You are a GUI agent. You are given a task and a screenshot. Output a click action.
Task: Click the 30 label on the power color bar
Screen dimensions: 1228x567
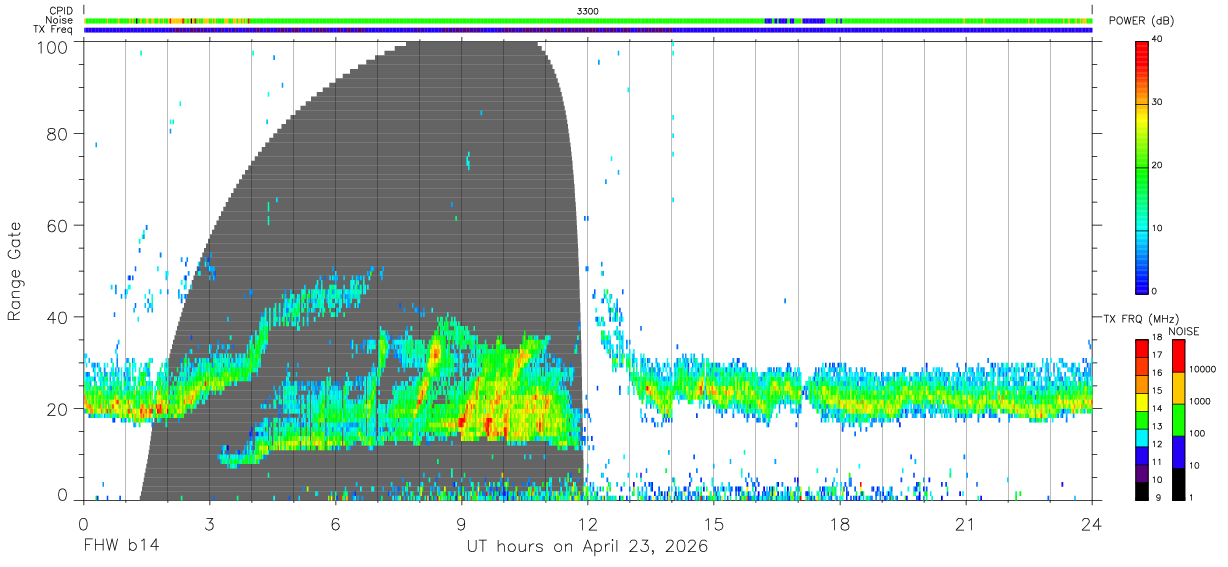click(x=1157, y=102)
